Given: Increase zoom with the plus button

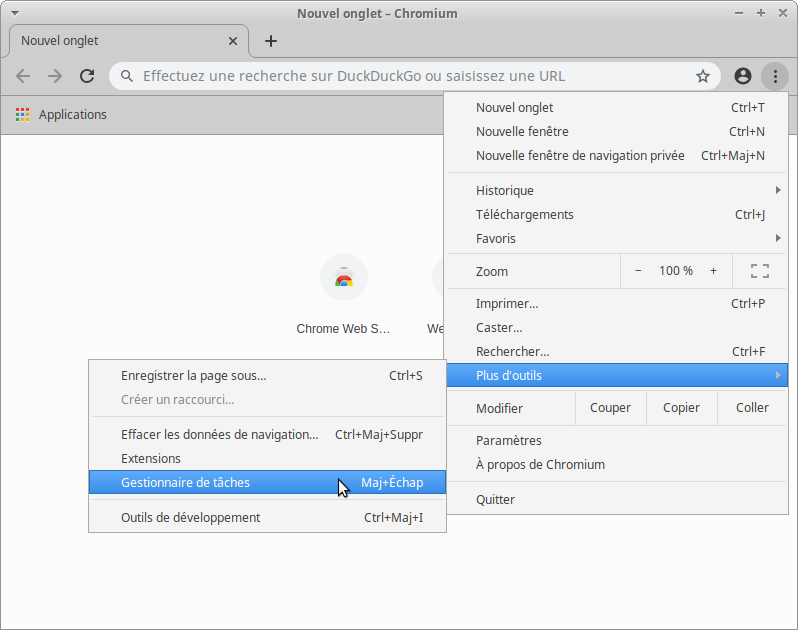Looking at the screenshot, I should pyautogui.click(x=713, y=271).
